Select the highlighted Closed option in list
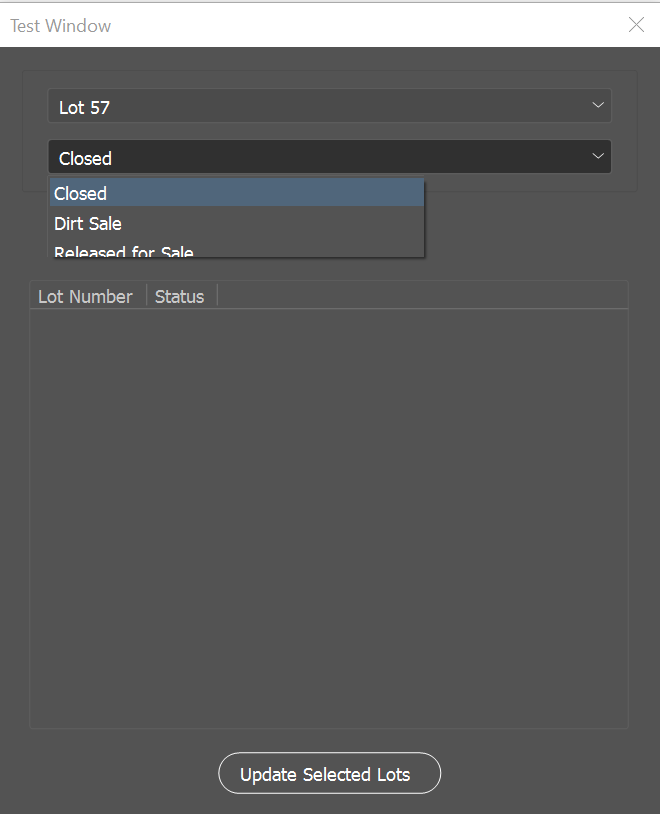 237,193
